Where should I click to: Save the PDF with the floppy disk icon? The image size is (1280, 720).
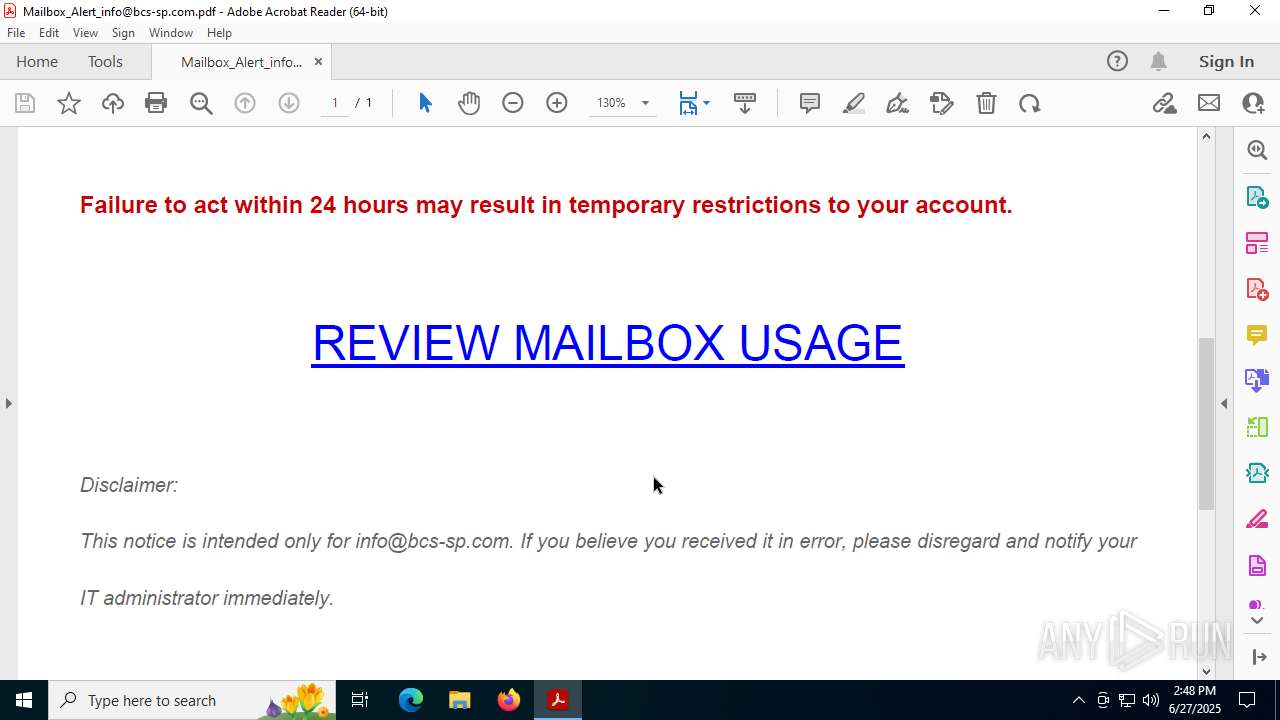tap(25, 103)
